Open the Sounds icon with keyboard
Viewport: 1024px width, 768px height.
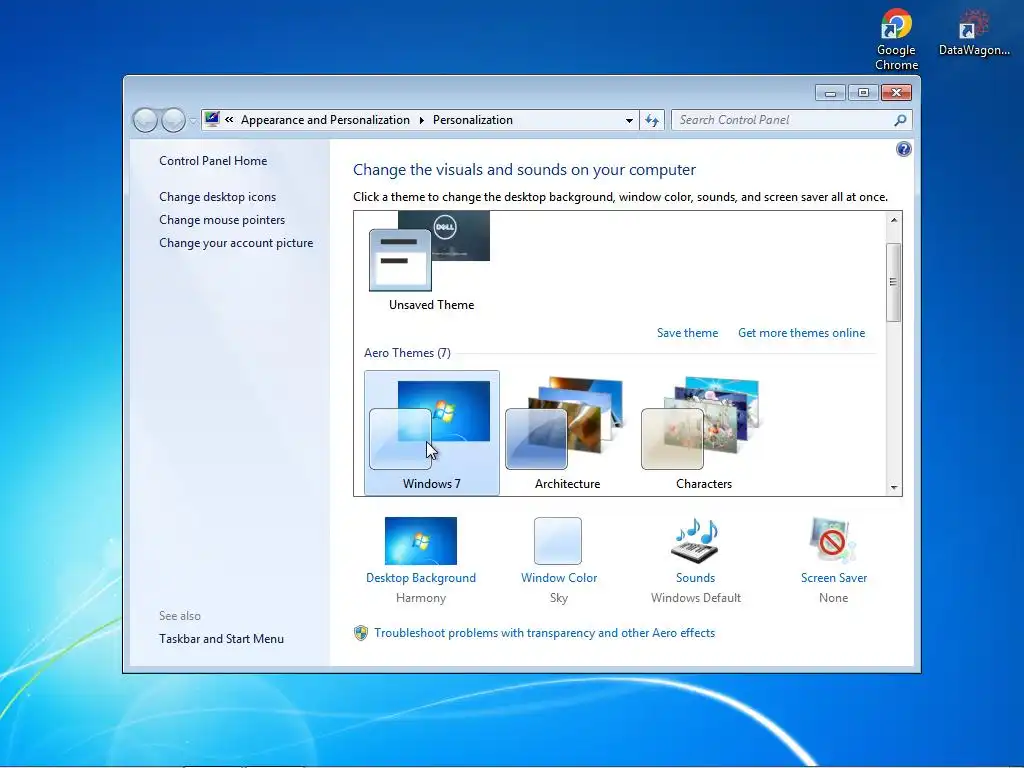click(x=695, y=541)
